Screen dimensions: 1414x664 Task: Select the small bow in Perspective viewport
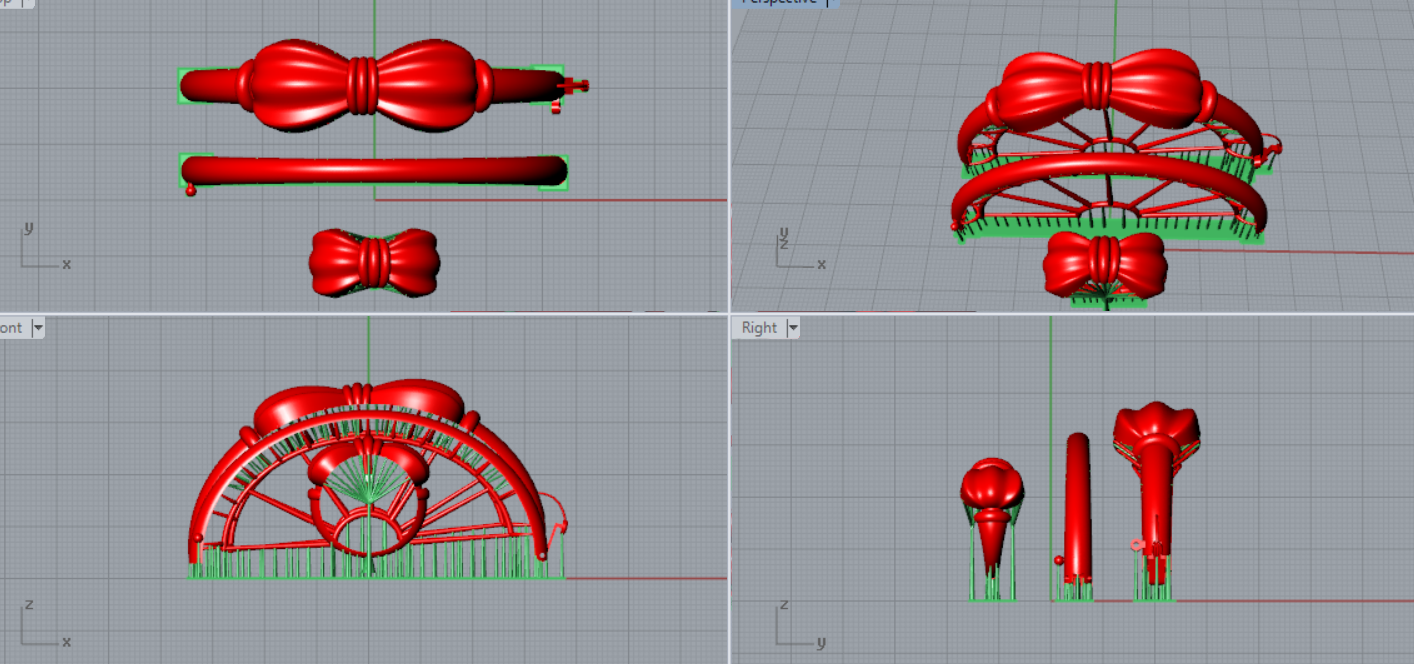point(1105,264)
